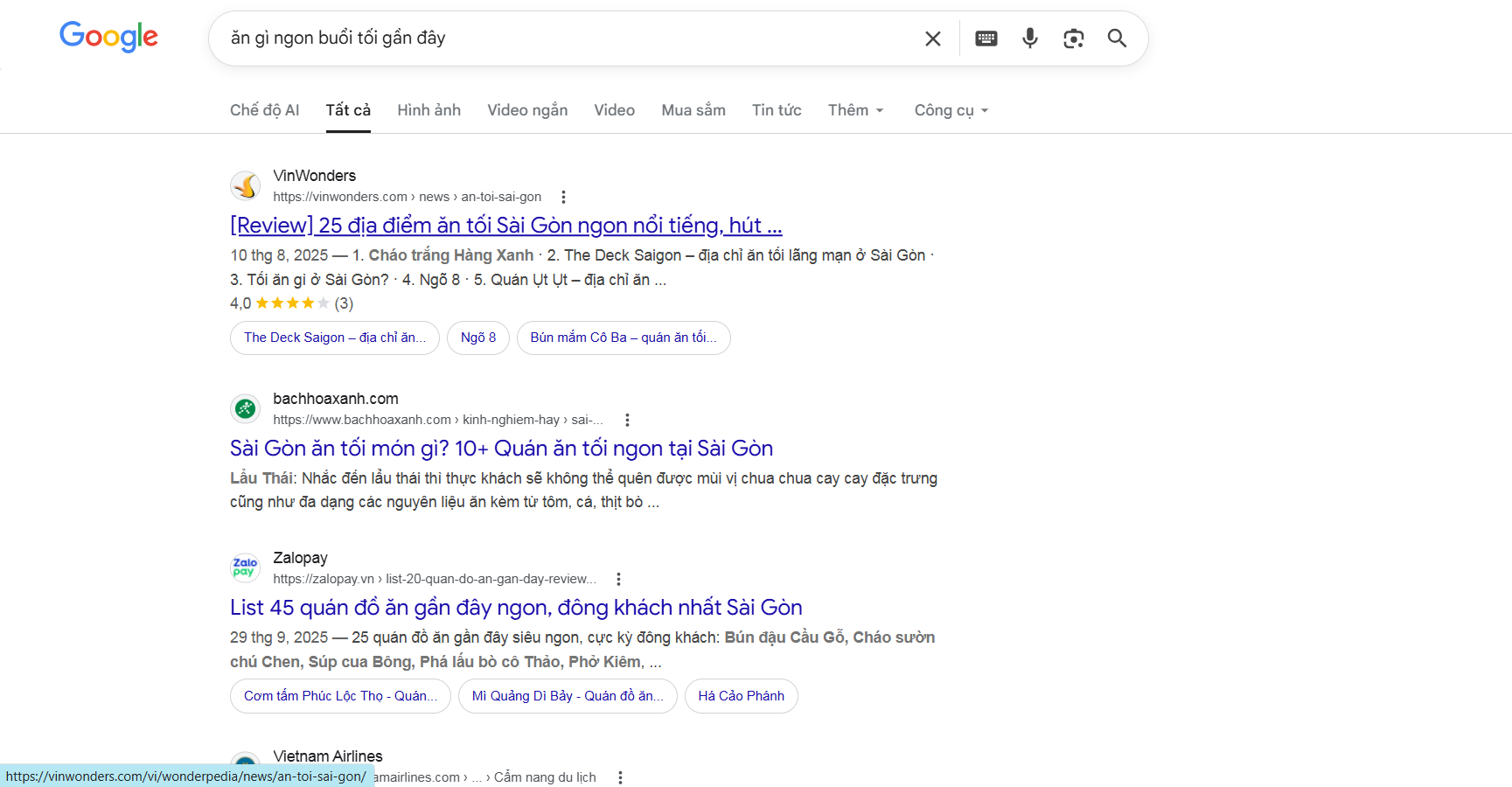Click the Há Cảo Phánh chip
The image size is (1512, 787).
click(x=741, y=696)
